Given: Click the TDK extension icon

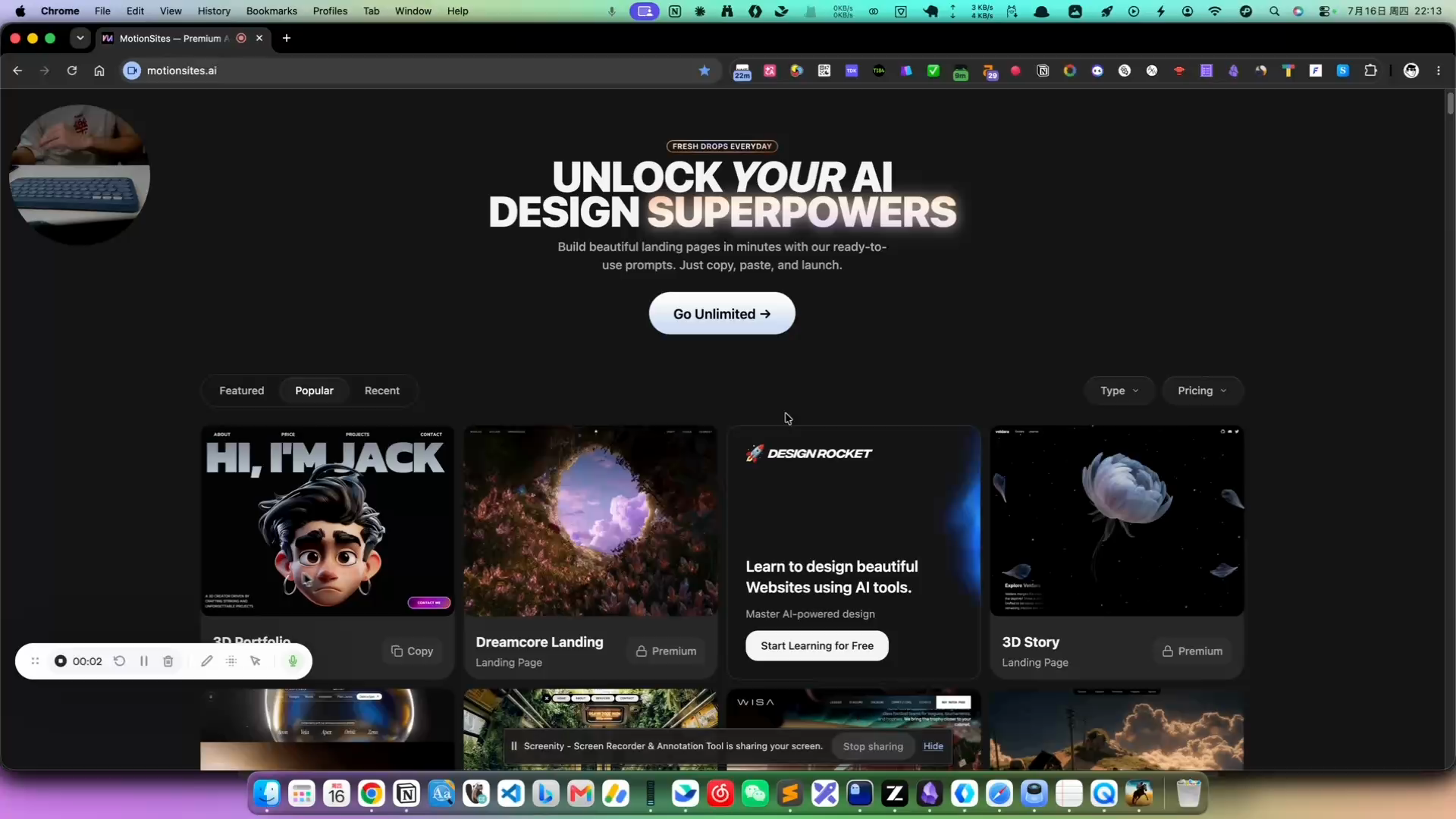Looking at the screenshot, I should [x=852, y=71].
